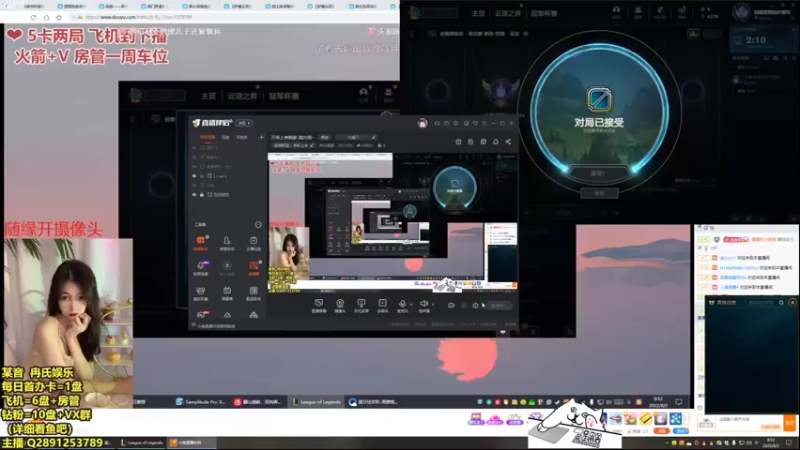This screenshot has height=450, width=800.
Task: Click the headset support icon in streaming assistant
Action: point(437,123)
